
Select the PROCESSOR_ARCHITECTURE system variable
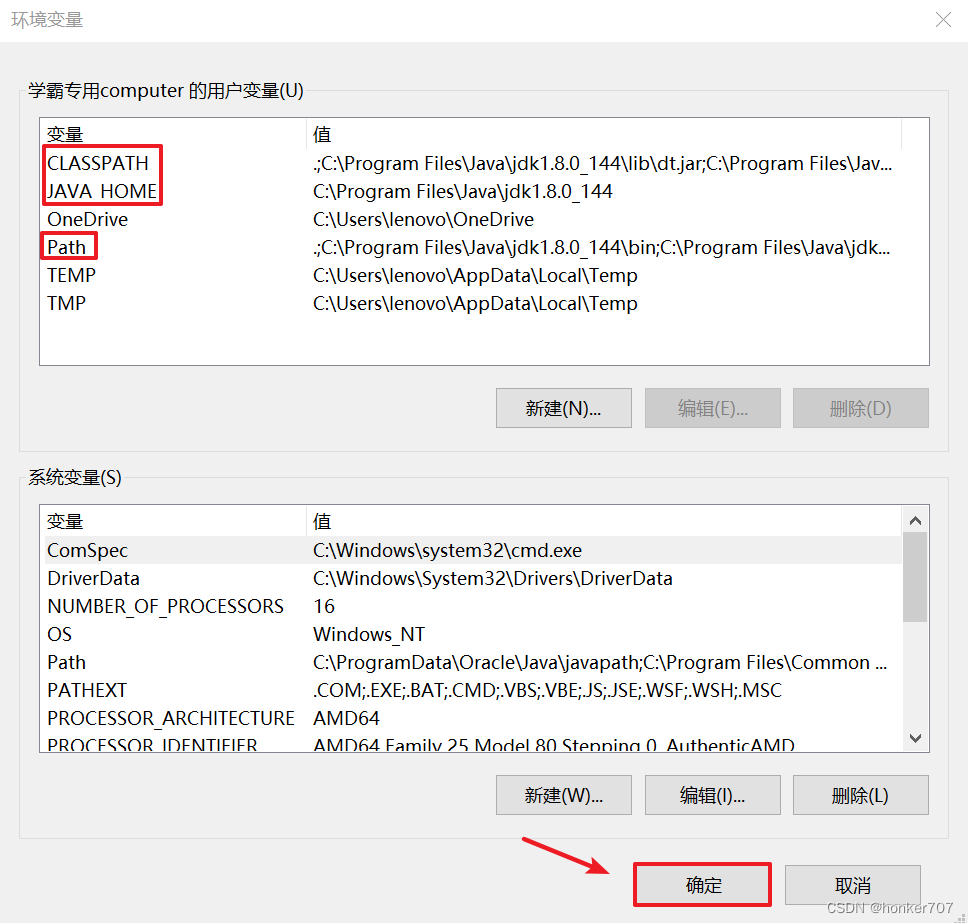coord(170,718)
